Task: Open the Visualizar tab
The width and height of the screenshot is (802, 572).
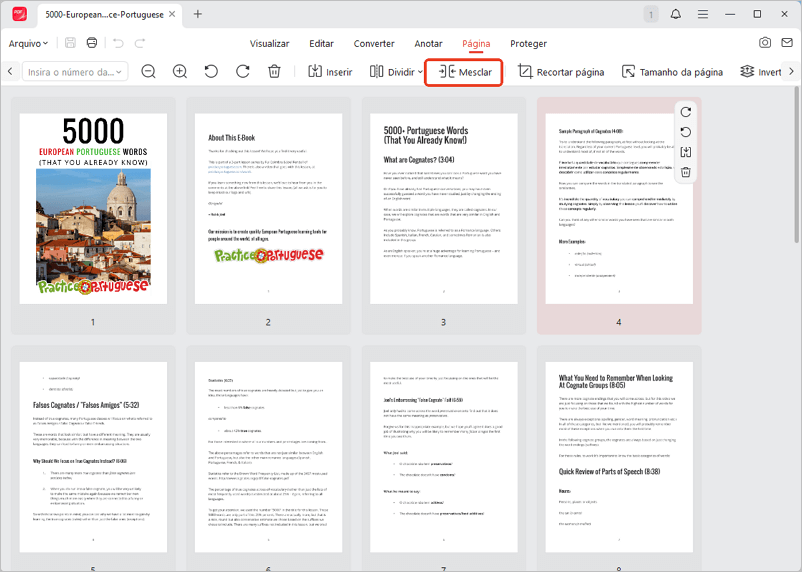Action: (270, 43)
